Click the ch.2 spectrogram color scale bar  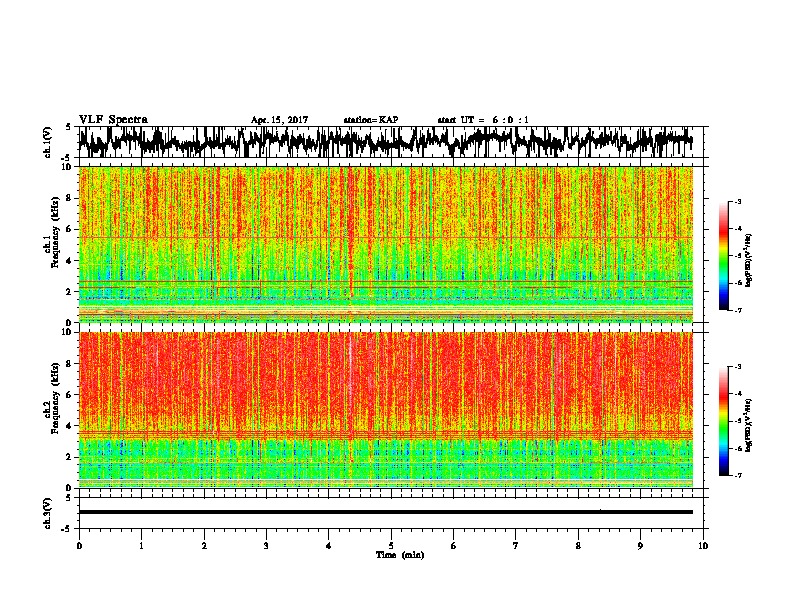(724, 421)
